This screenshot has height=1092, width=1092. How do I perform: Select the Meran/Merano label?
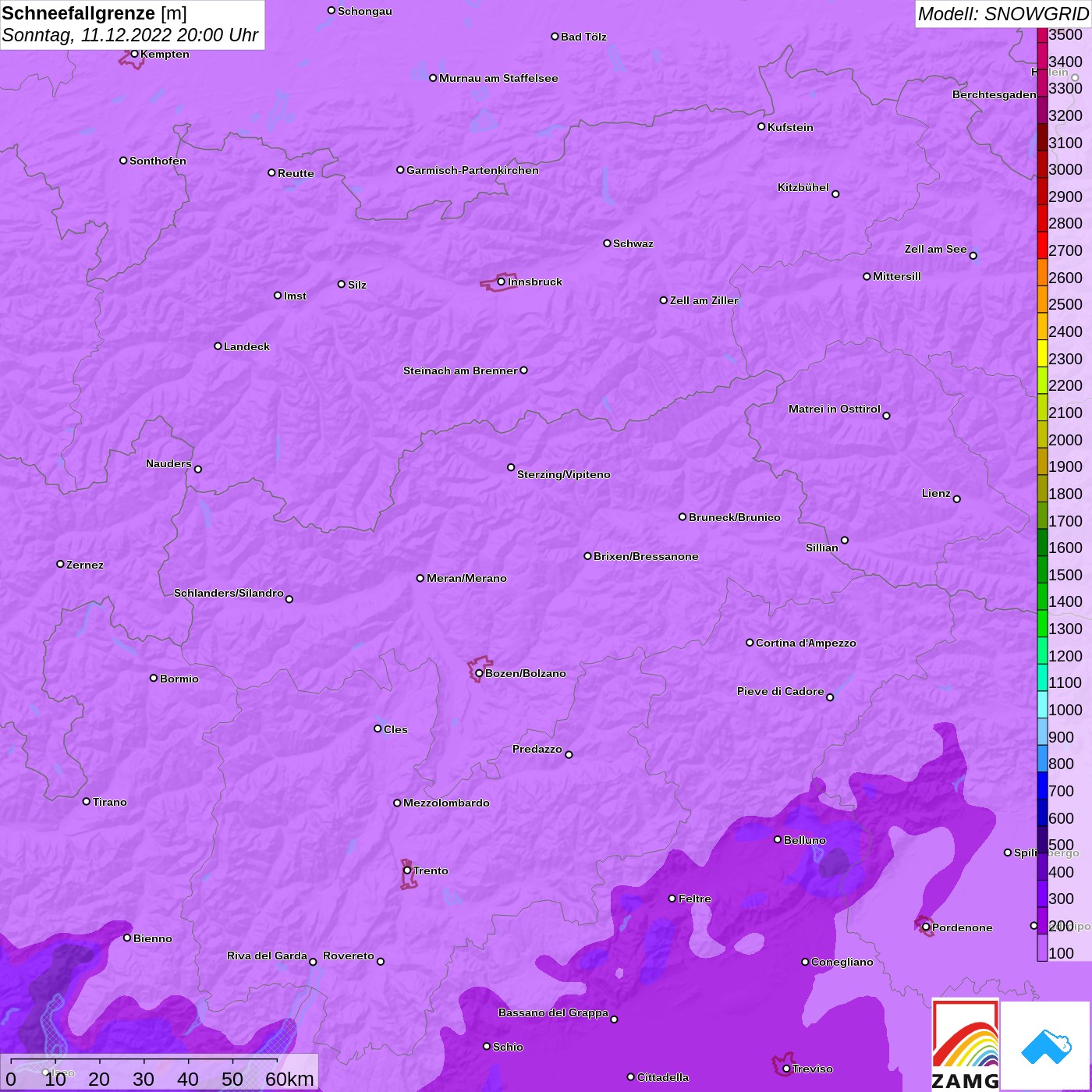tap(466, 578)
